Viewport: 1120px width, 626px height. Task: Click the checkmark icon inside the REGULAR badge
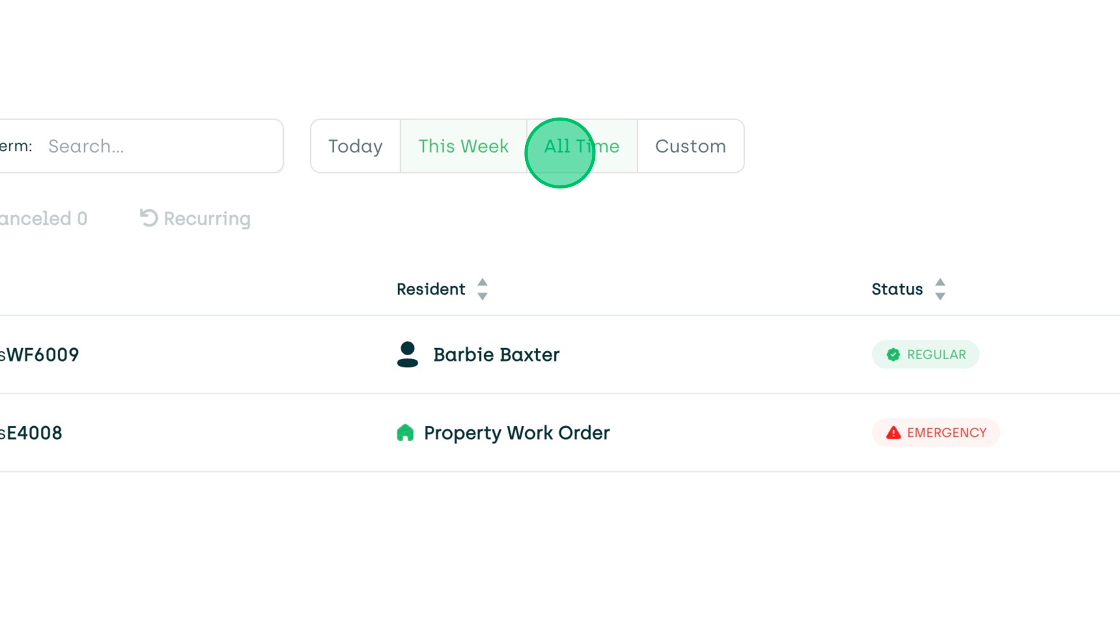(x=892, y=354)
